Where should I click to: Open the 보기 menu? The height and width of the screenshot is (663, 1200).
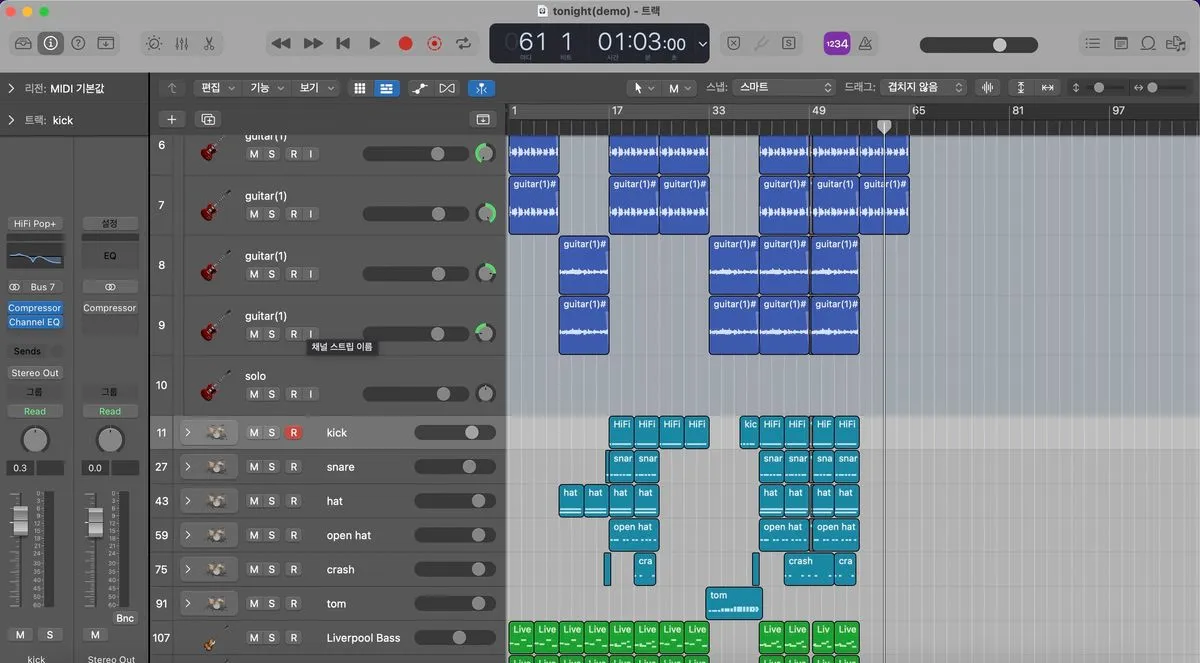pos(316,88)
